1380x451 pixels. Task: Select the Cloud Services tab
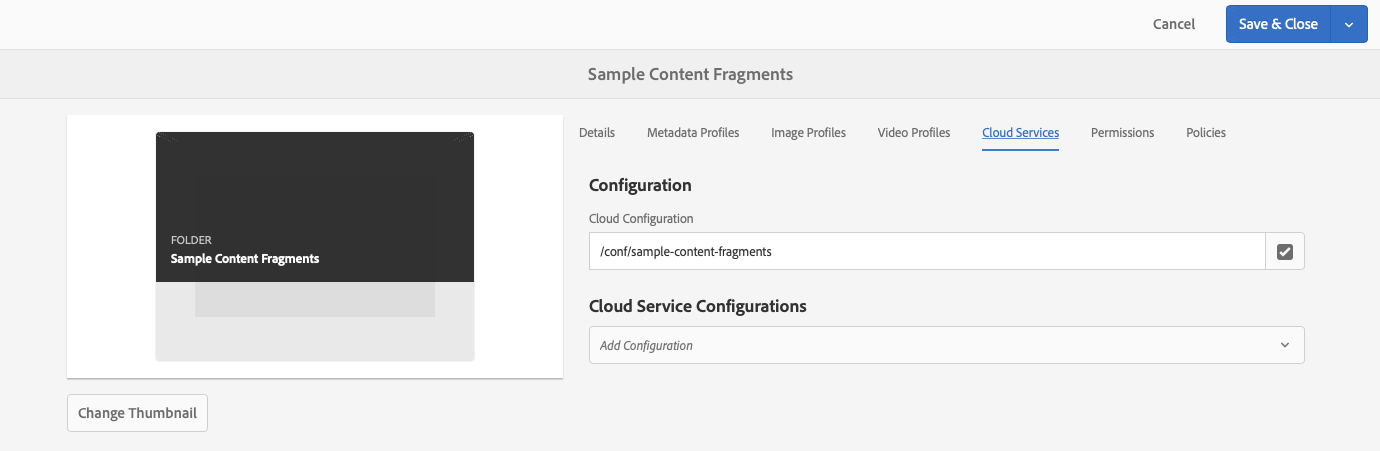[x=1020, y=132]
